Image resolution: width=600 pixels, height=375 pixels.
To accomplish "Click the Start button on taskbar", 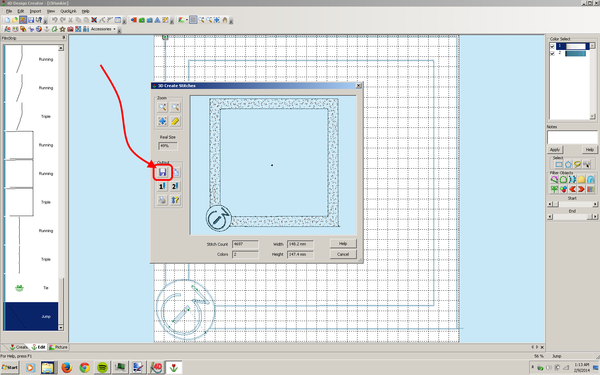I will tap(10, 368).
